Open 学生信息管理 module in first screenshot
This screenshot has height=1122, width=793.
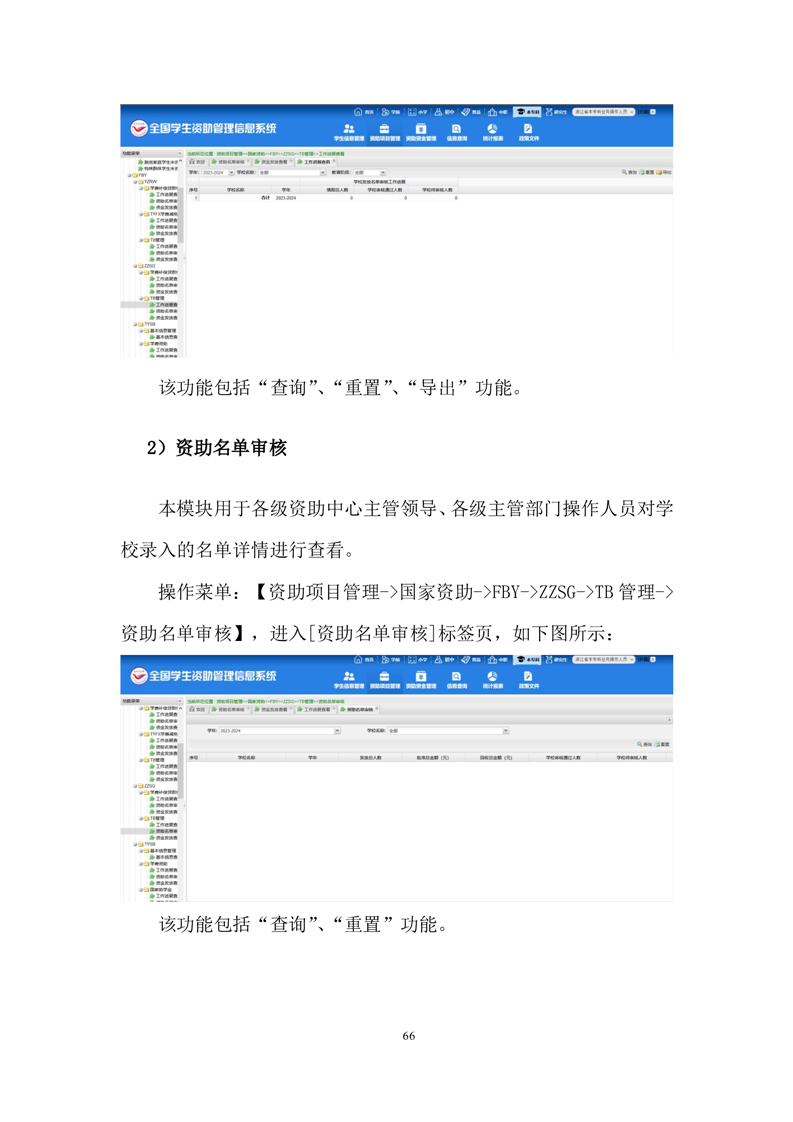pyautogui.click(x=349, y=132)
